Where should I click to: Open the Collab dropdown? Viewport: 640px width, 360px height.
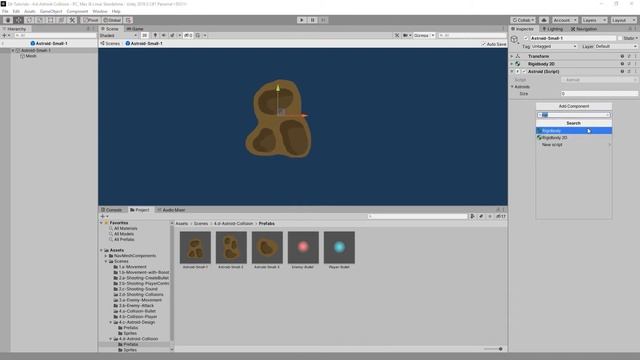523,20
